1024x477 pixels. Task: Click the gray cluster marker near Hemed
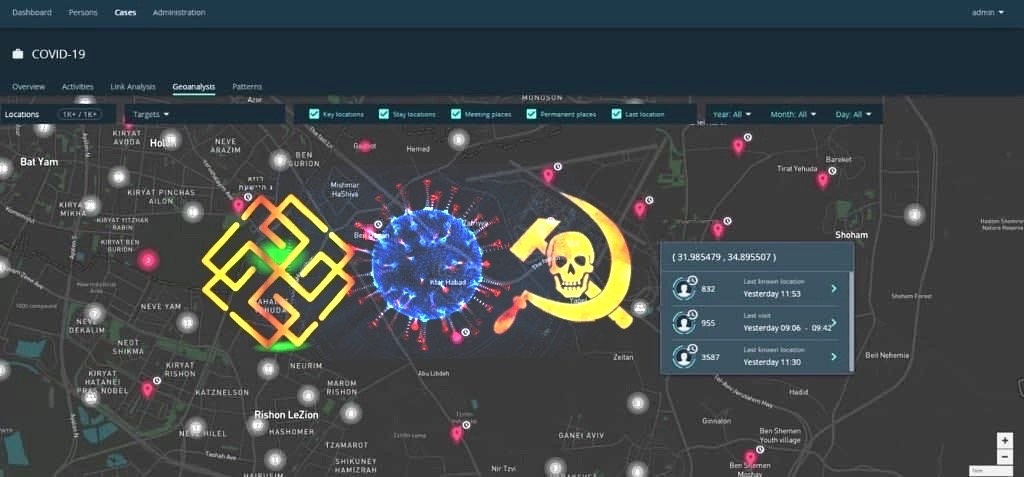point(458,139)
